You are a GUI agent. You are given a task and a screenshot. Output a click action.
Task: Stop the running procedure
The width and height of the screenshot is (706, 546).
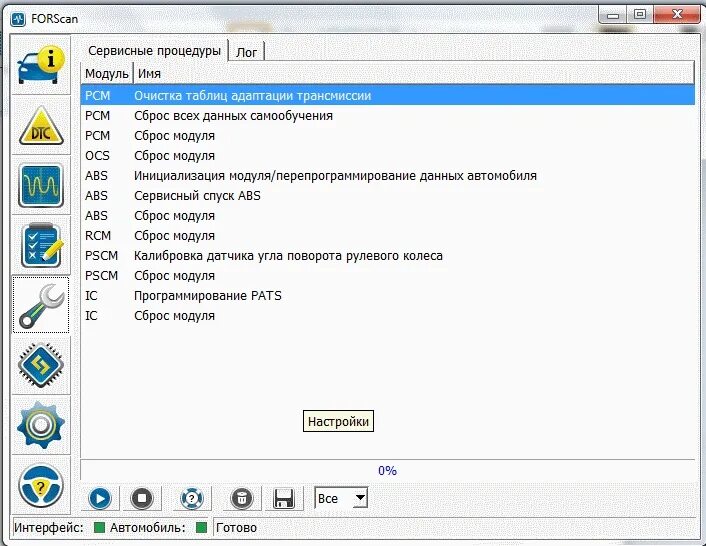coord(142,498)
